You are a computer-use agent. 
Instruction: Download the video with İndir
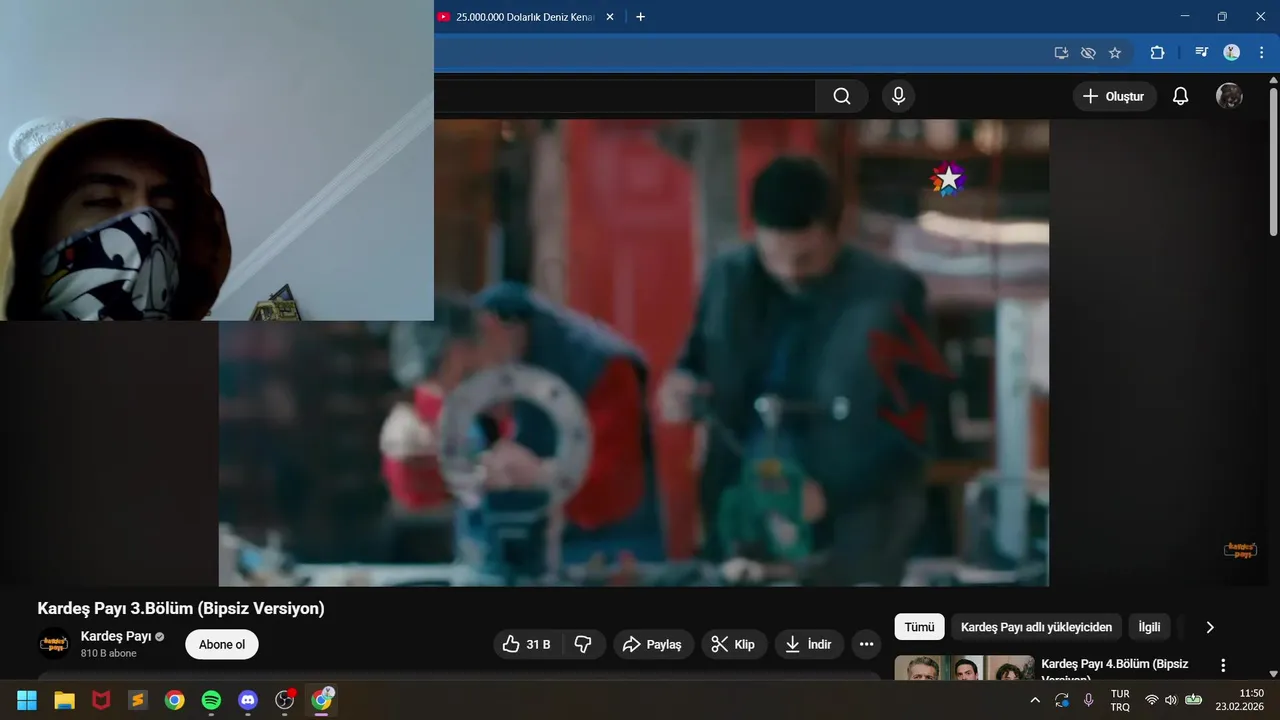809,644
